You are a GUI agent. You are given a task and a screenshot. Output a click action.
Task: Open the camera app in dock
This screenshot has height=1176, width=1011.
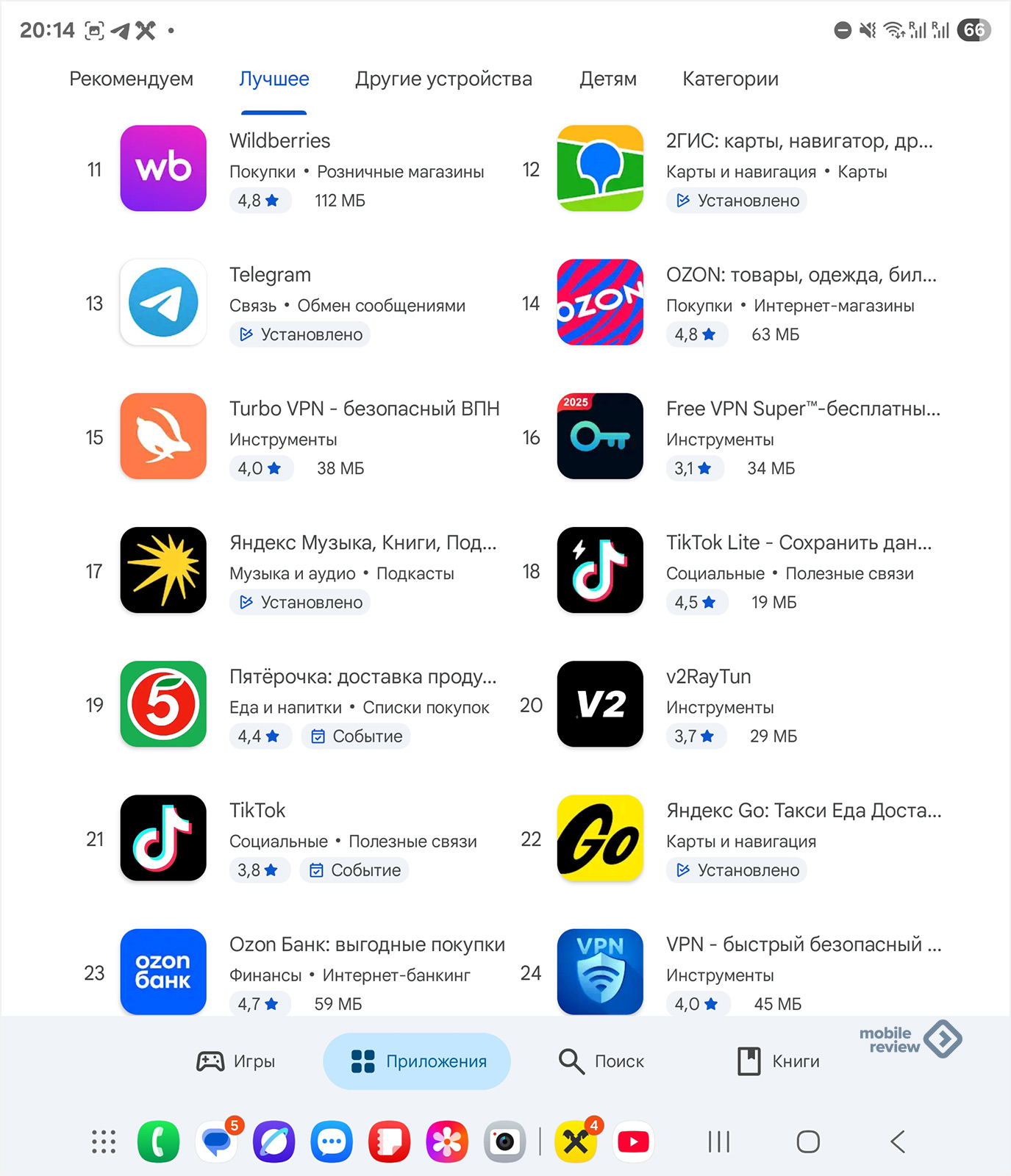504,1141
